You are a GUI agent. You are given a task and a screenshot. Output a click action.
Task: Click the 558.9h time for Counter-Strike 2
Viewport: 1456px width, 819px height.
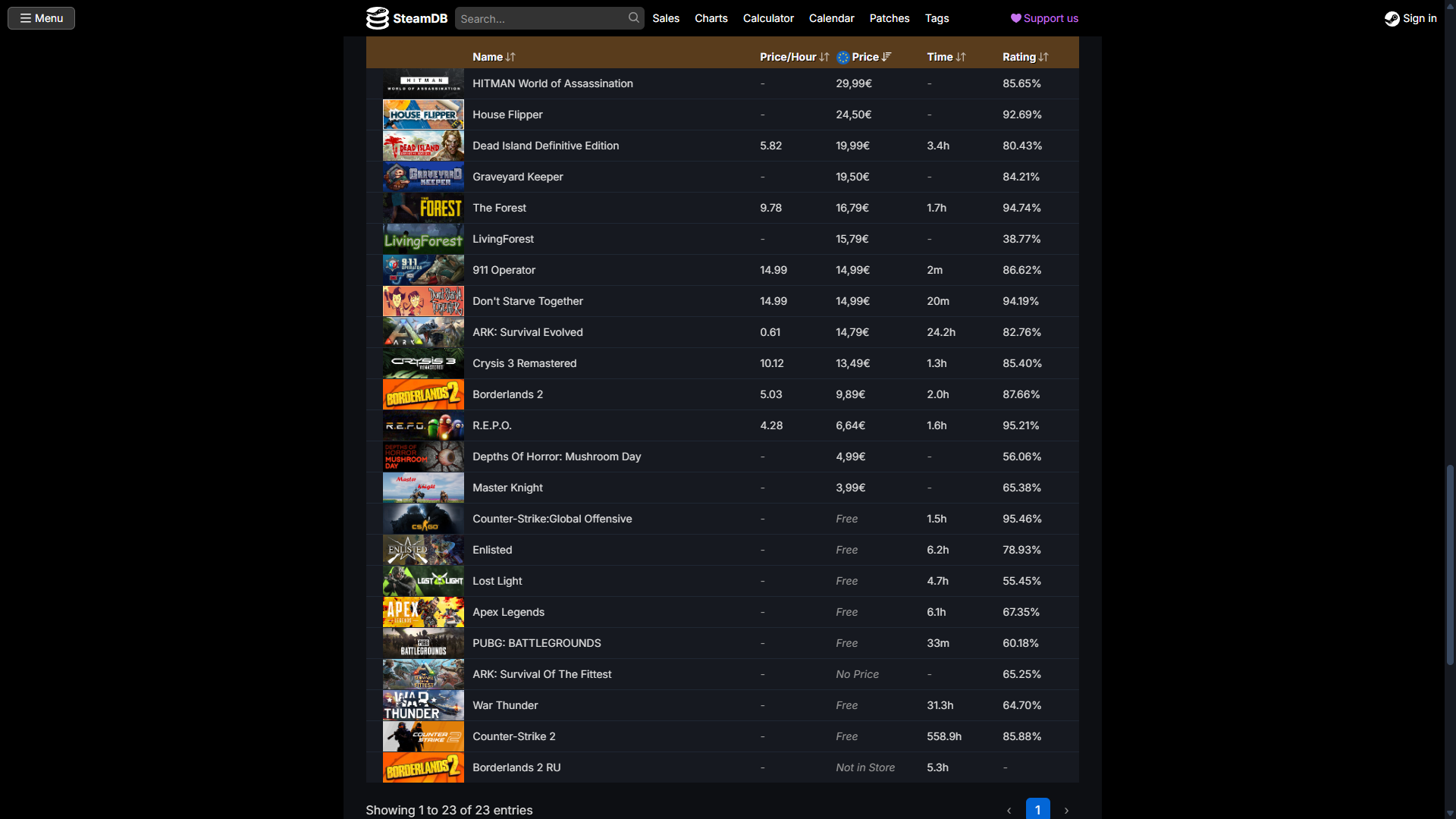944,736
